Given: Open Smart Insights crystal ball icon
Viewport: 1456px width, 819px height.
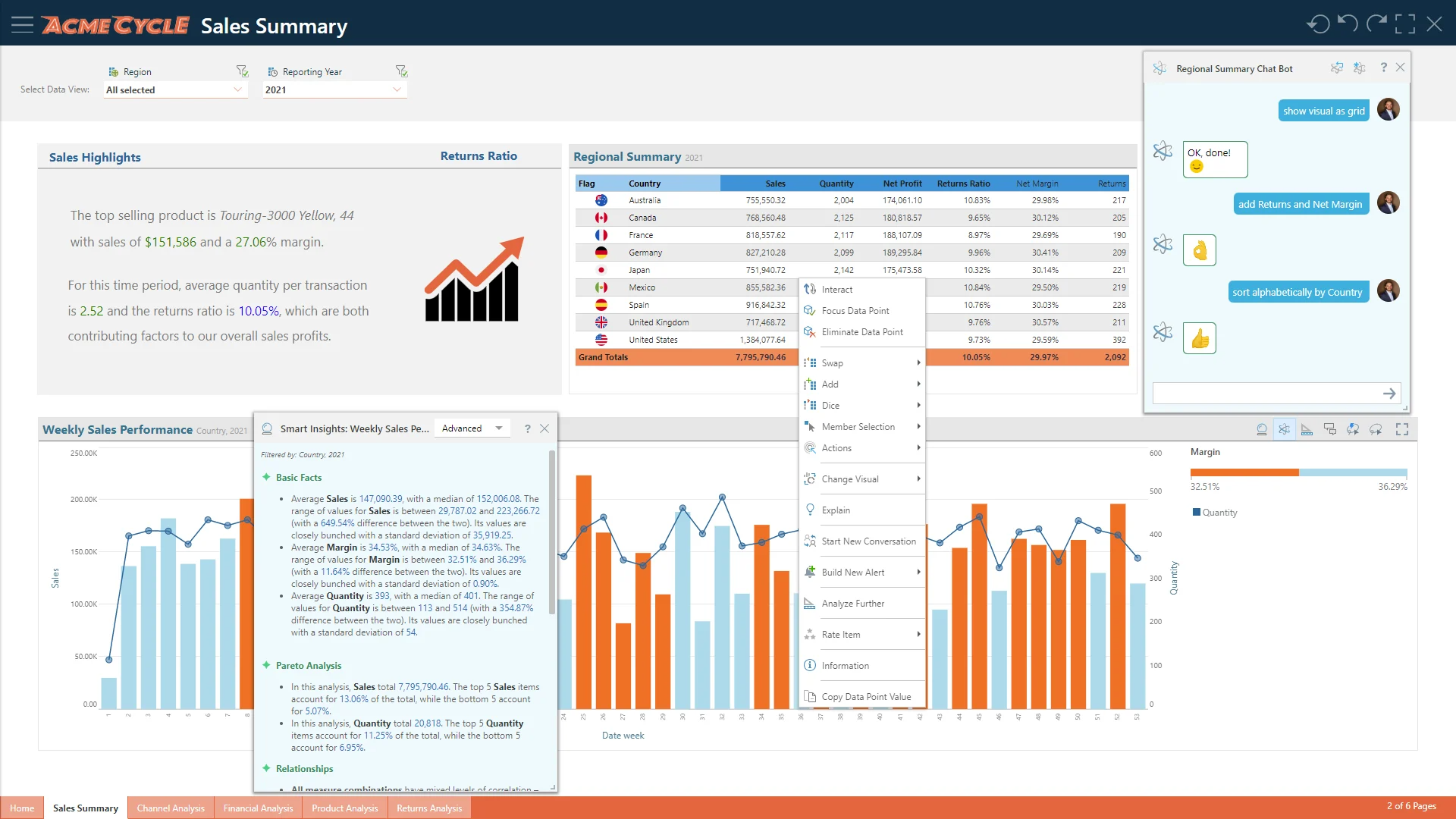Looking at the screenshot, I should click(x=1262, y=429).
